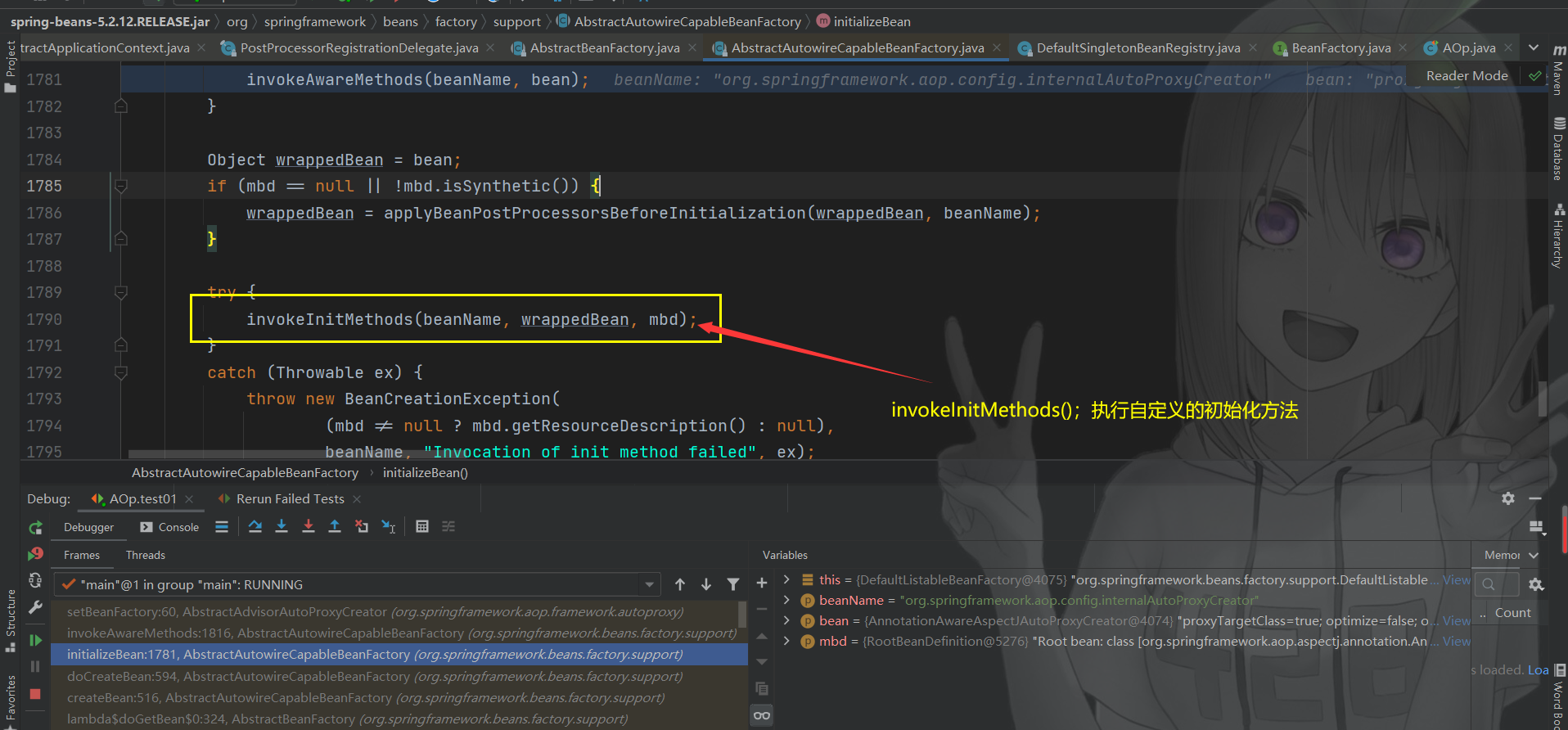Viewport: 1568px width, 730px height.
Task: Click the green checkmark inspection indicator
Action: click(1535, 76)
